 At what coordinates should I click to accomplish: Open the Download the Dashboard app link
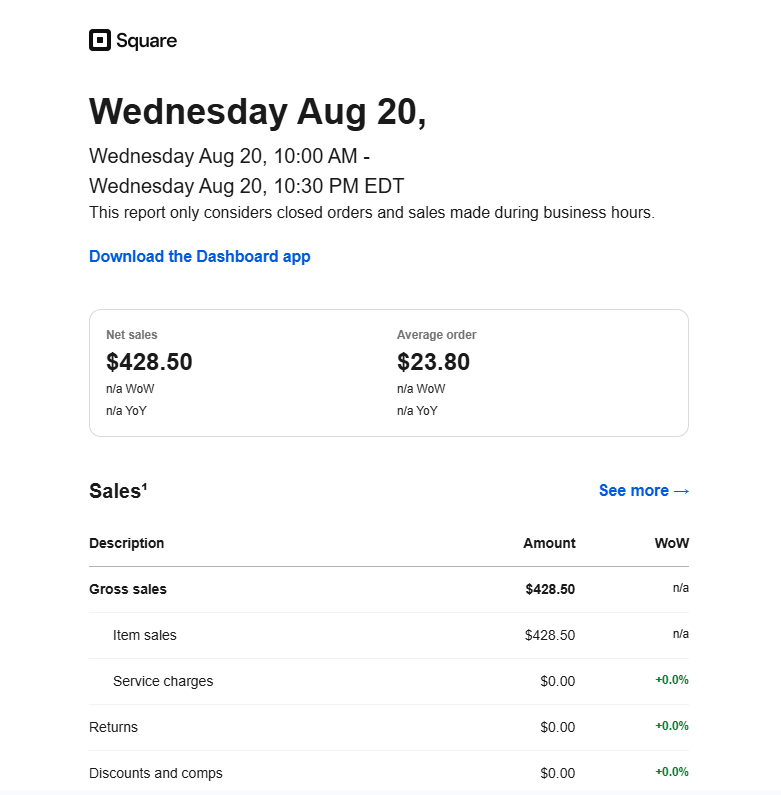pos(199,256)
